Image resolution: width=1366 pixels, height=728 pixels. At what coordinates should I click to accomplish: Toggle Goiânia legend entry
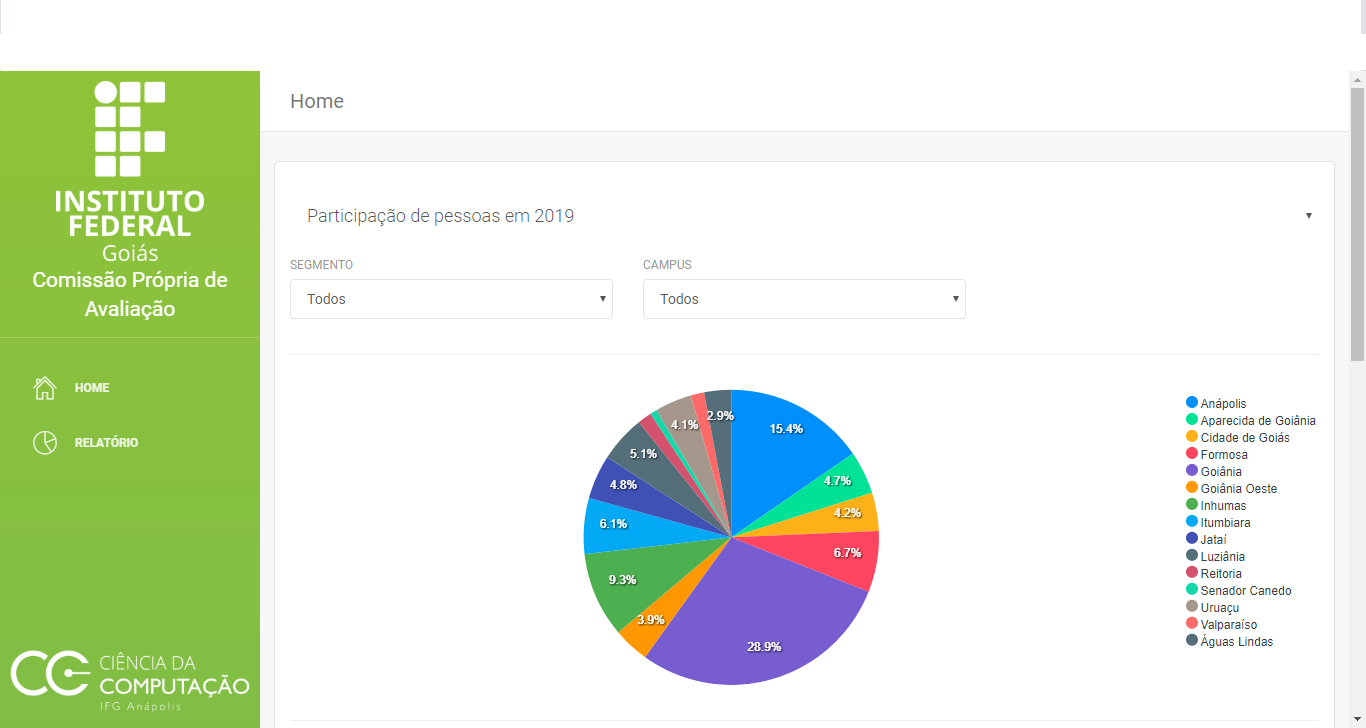click(x=1221, y=472)
